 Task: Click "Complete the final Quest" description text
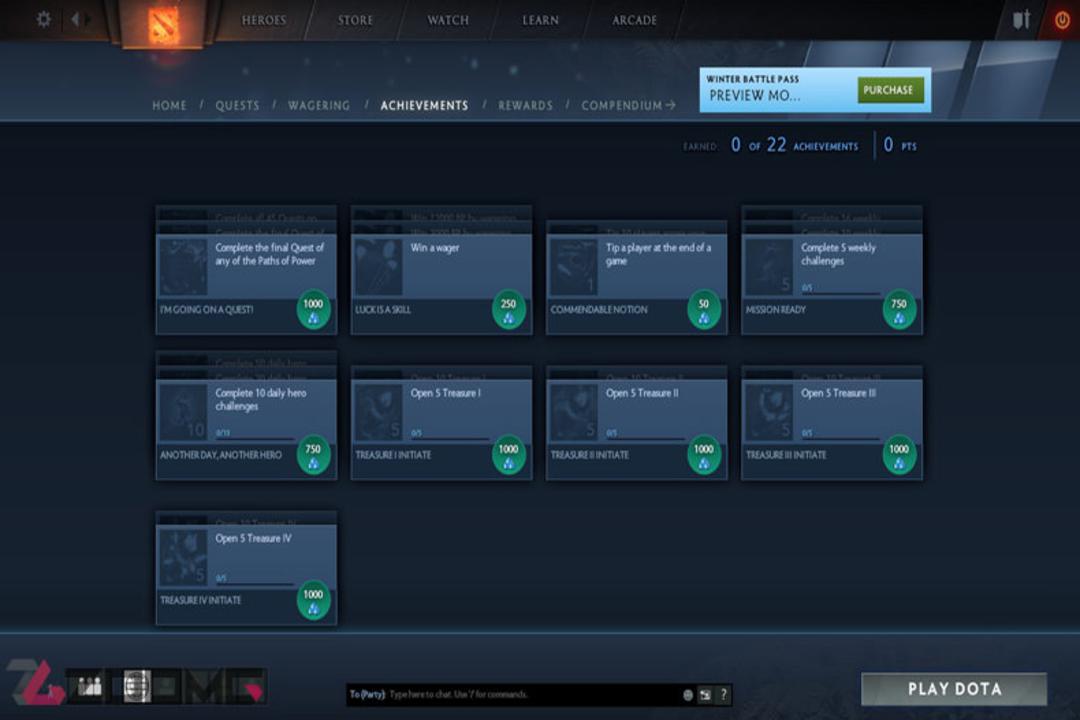click(269, 254)
